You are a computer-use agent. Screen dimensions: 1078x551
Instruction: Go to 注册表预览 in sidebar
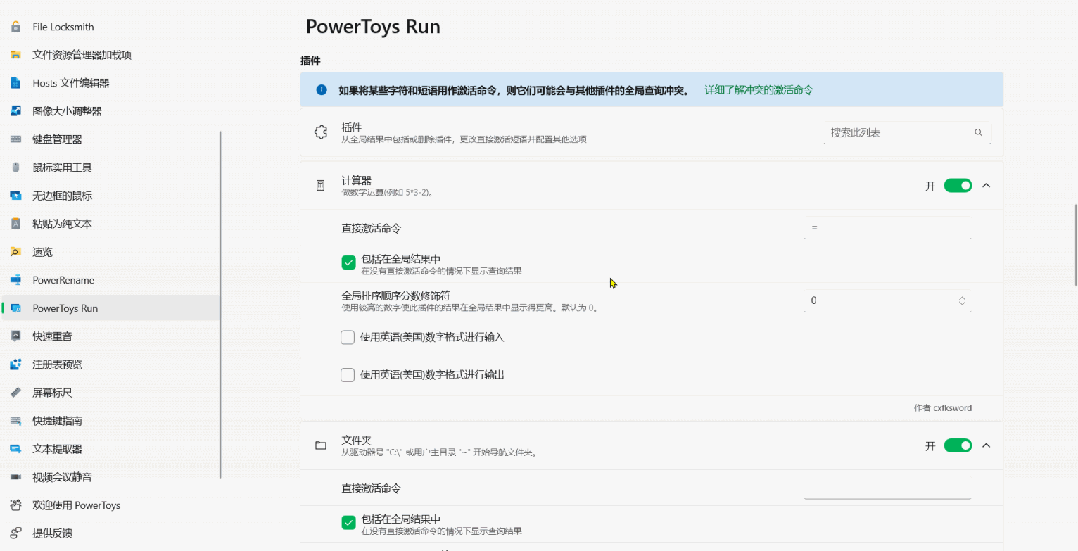click(110, 365)
